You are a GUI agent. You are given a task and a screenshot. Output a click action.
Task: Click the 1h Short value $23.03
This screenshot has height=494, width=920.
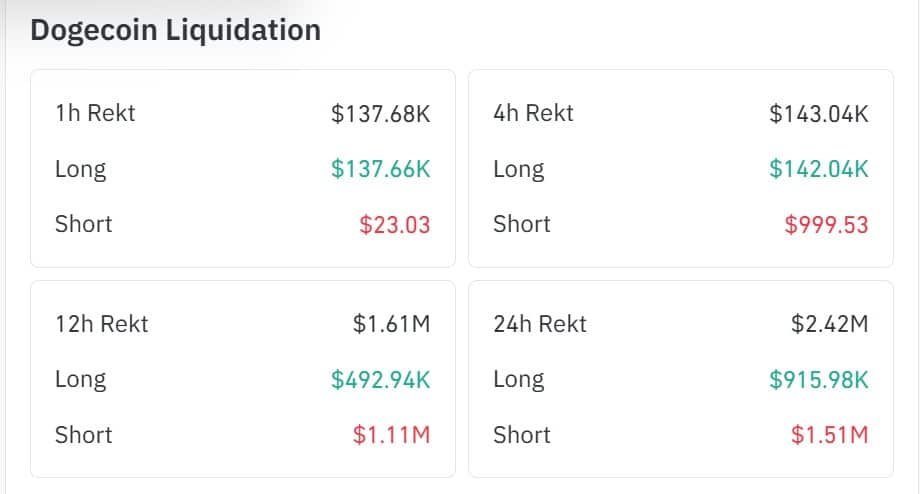395,225
